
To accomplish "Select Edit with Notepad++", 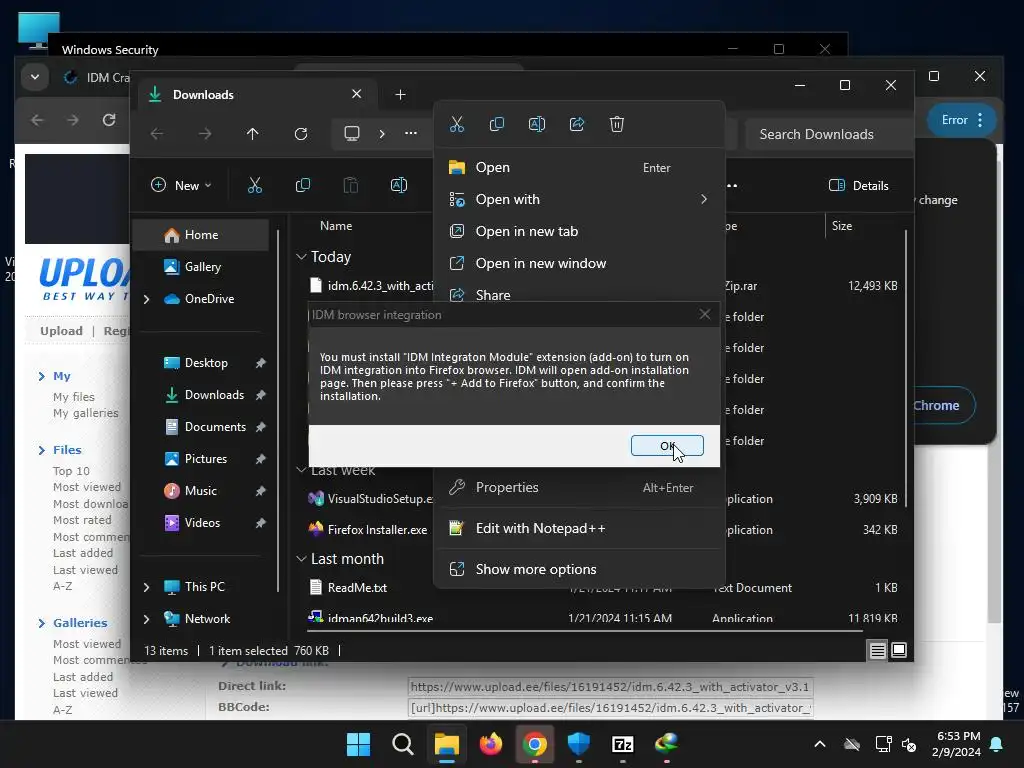I will coord(579,528).
